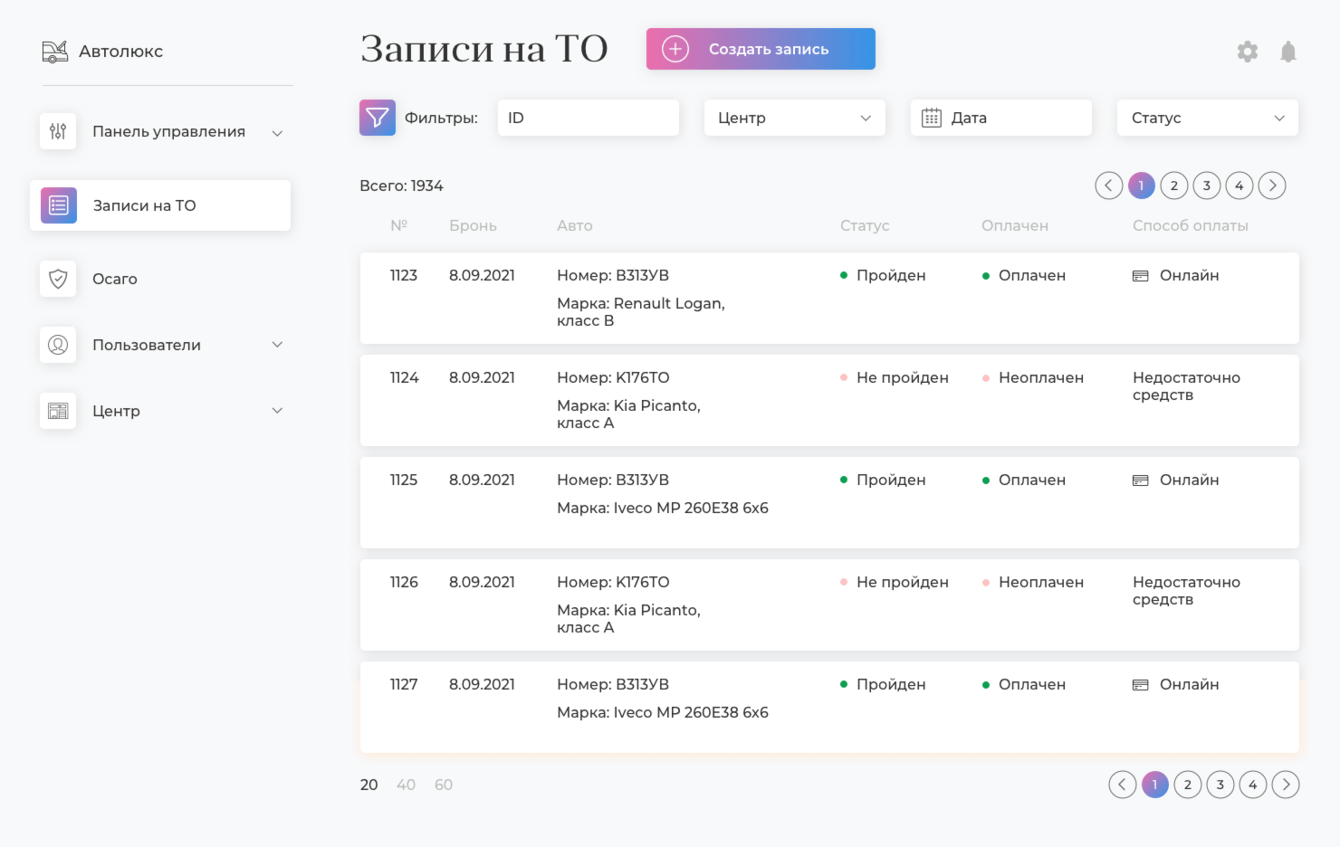The image size is (1340, 847).
Task: Select page 3 in bottom pagination
Action: [x=1220, y=785]
